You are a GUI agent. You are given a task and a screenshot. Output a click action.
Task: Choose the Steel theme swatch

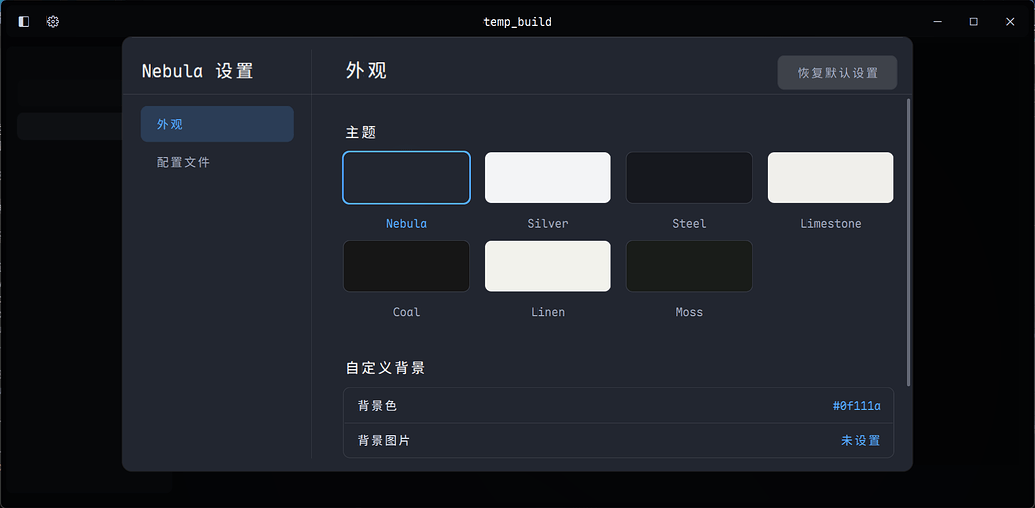(x=689, y=177)
